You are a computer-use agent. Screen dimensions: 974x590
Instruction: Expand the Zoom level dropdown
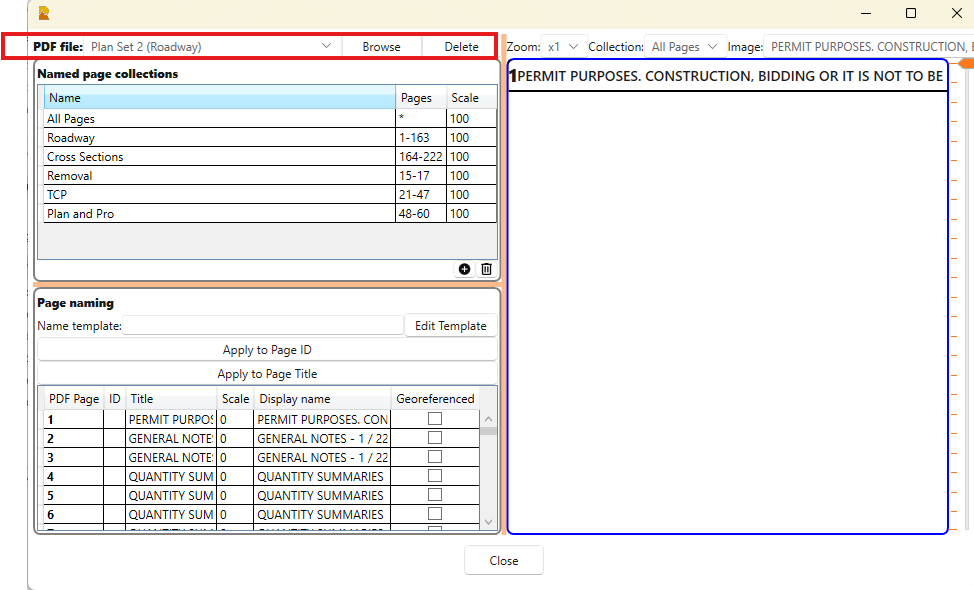pyautogui.click(x=564, y=47)
